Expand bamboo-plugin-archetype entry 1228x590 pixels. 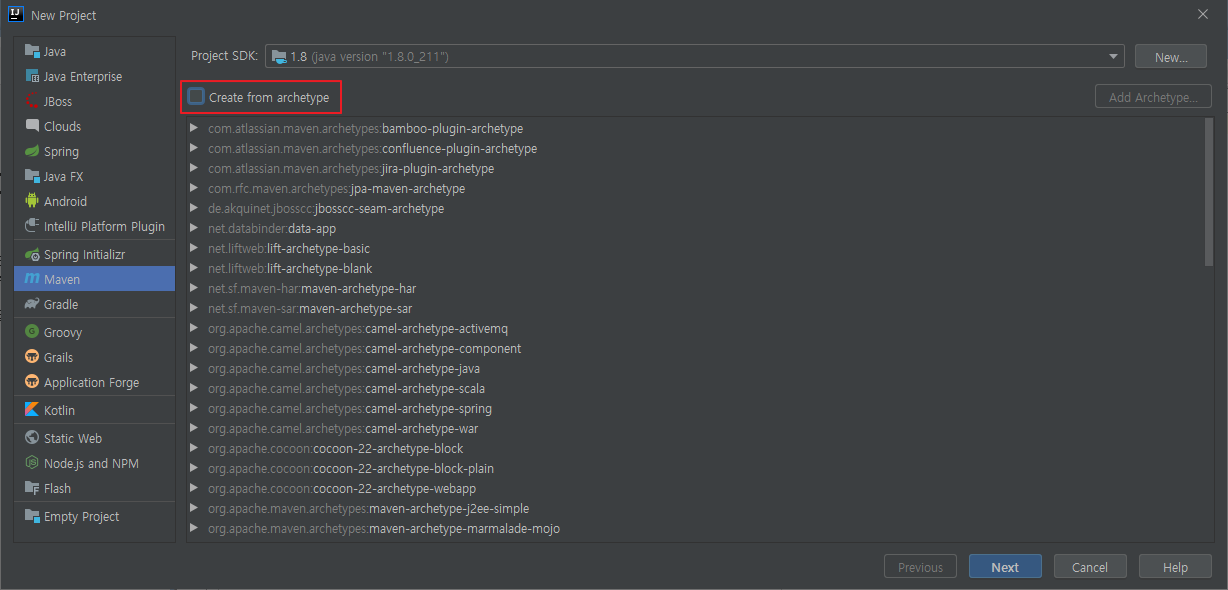coord(194,128)
